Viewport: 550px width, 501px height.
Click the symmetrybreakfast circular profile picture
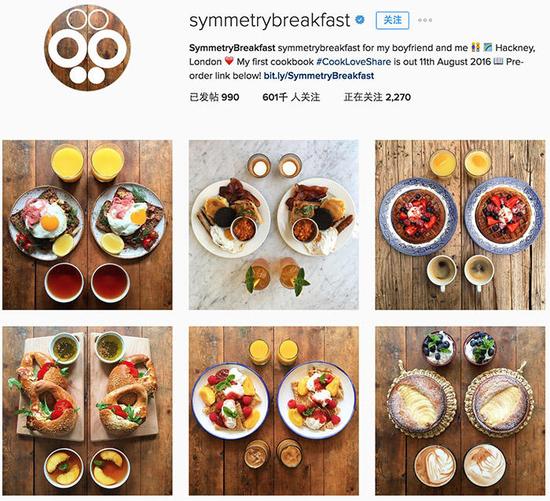[87, 48]
